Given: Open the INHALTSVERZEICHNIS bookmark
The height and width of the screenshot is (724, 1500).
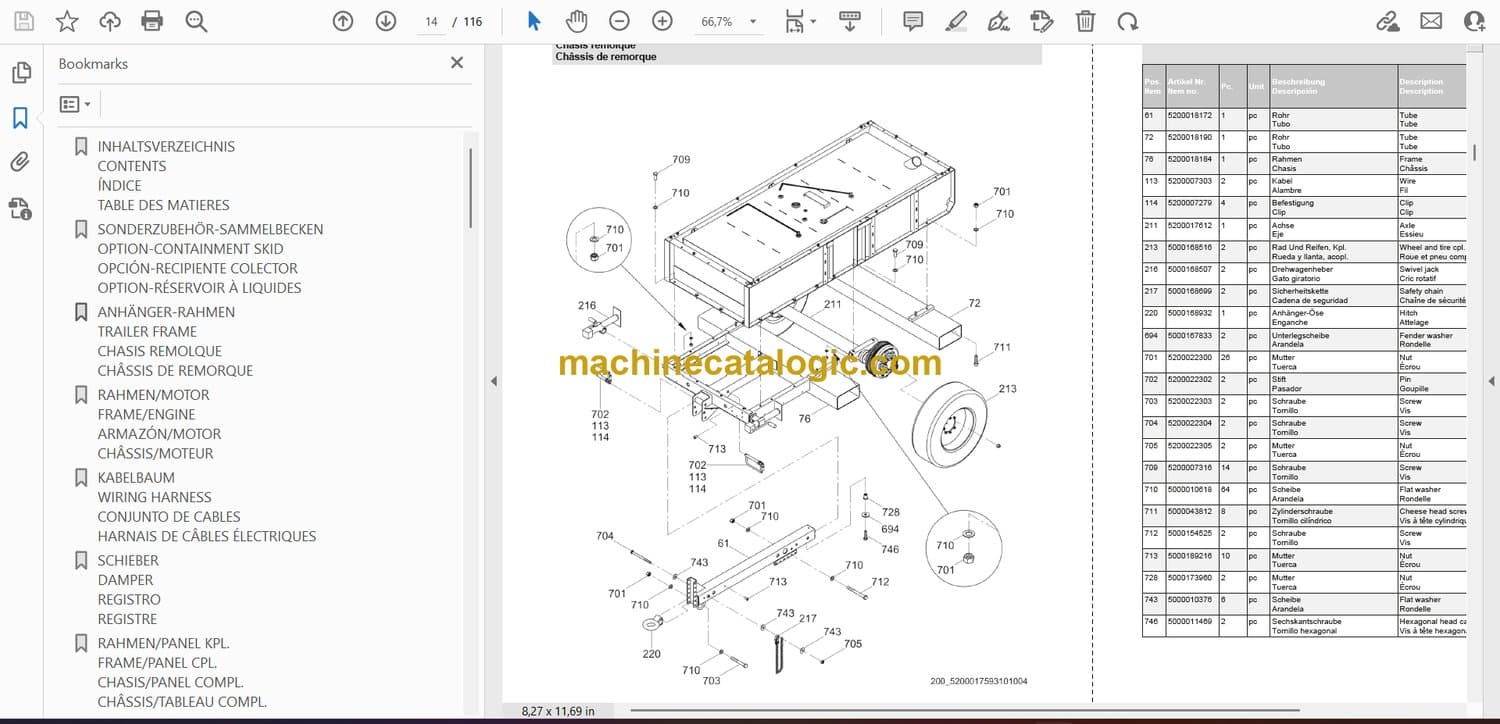Looking at the screenshot, I should pos(166,146).
